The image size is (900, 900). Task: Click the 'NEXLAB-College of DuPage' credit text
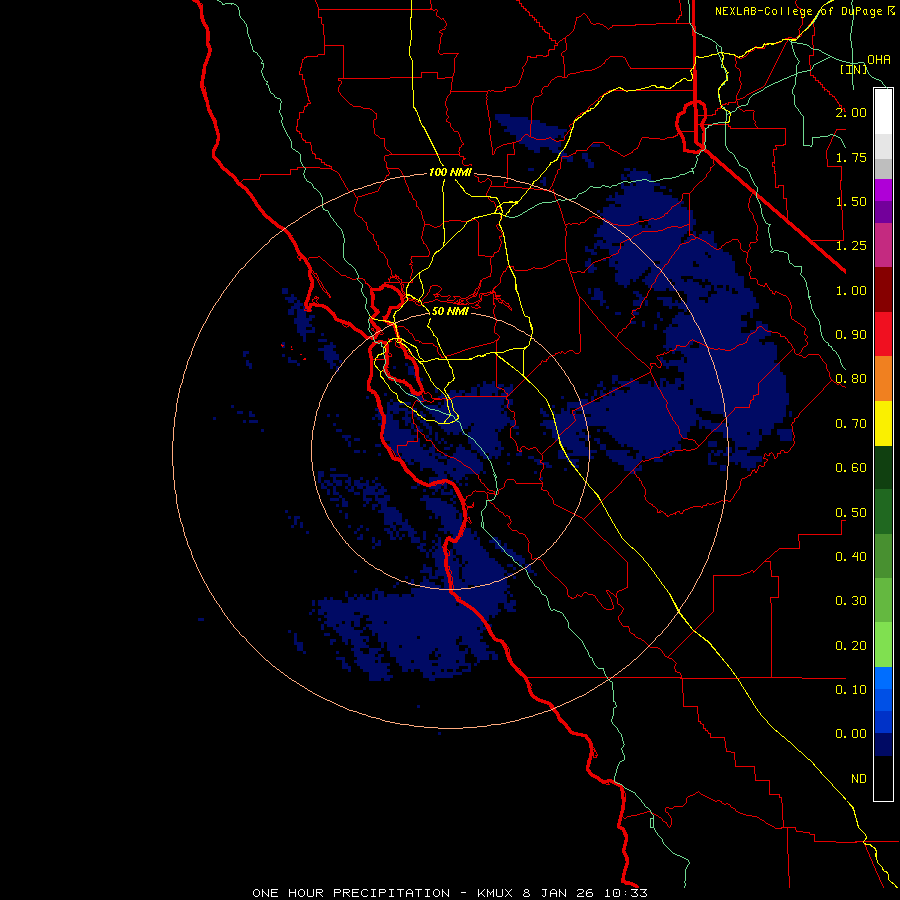coord(798,11)
